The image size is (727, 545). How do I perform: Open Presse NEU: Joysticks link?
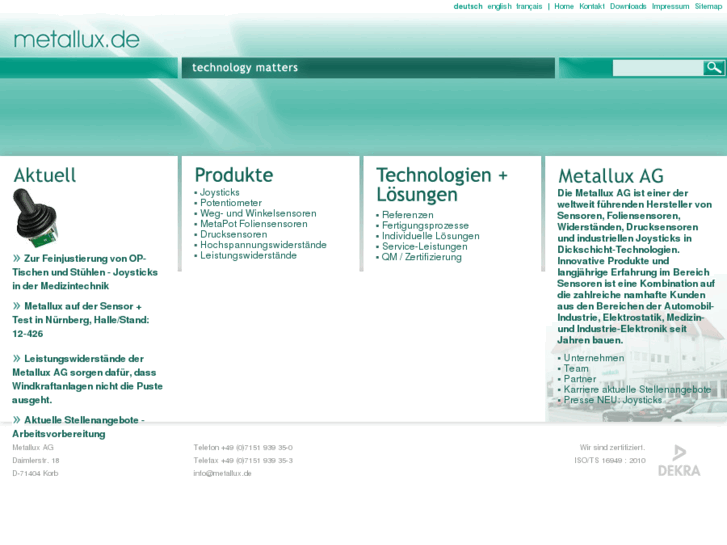pos(613,399)
